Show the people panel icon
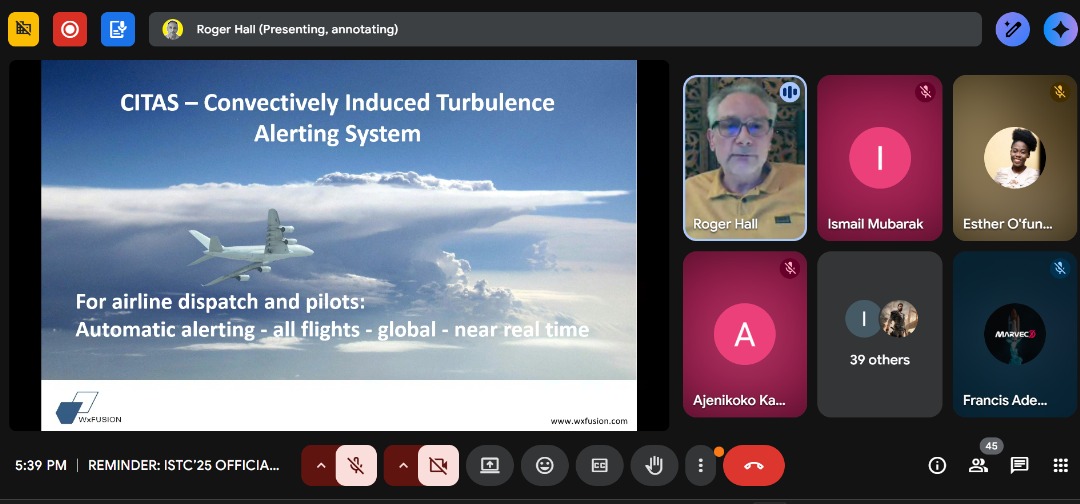The width and height of the screenshot is (1080, 504). tap(978, 465)
